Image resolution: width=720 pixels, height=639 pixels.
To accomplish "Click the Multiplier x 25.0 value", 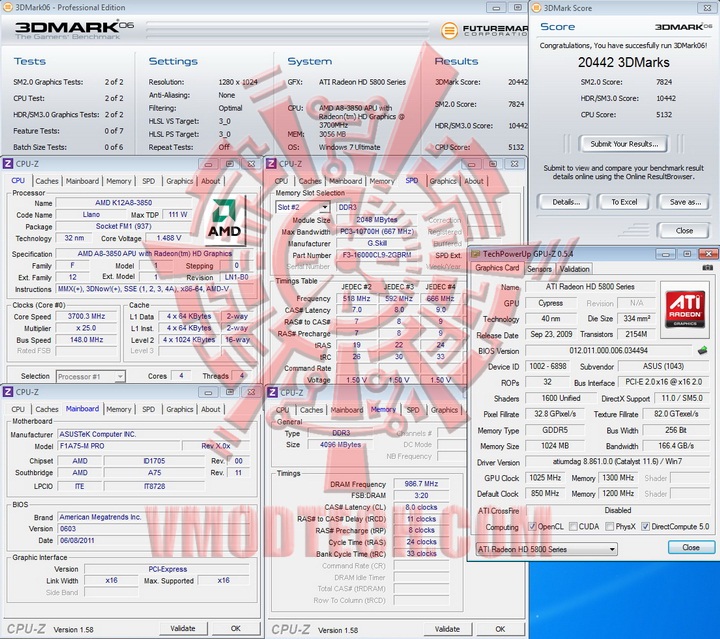I will pyautogui.click(x=86, y=328).
